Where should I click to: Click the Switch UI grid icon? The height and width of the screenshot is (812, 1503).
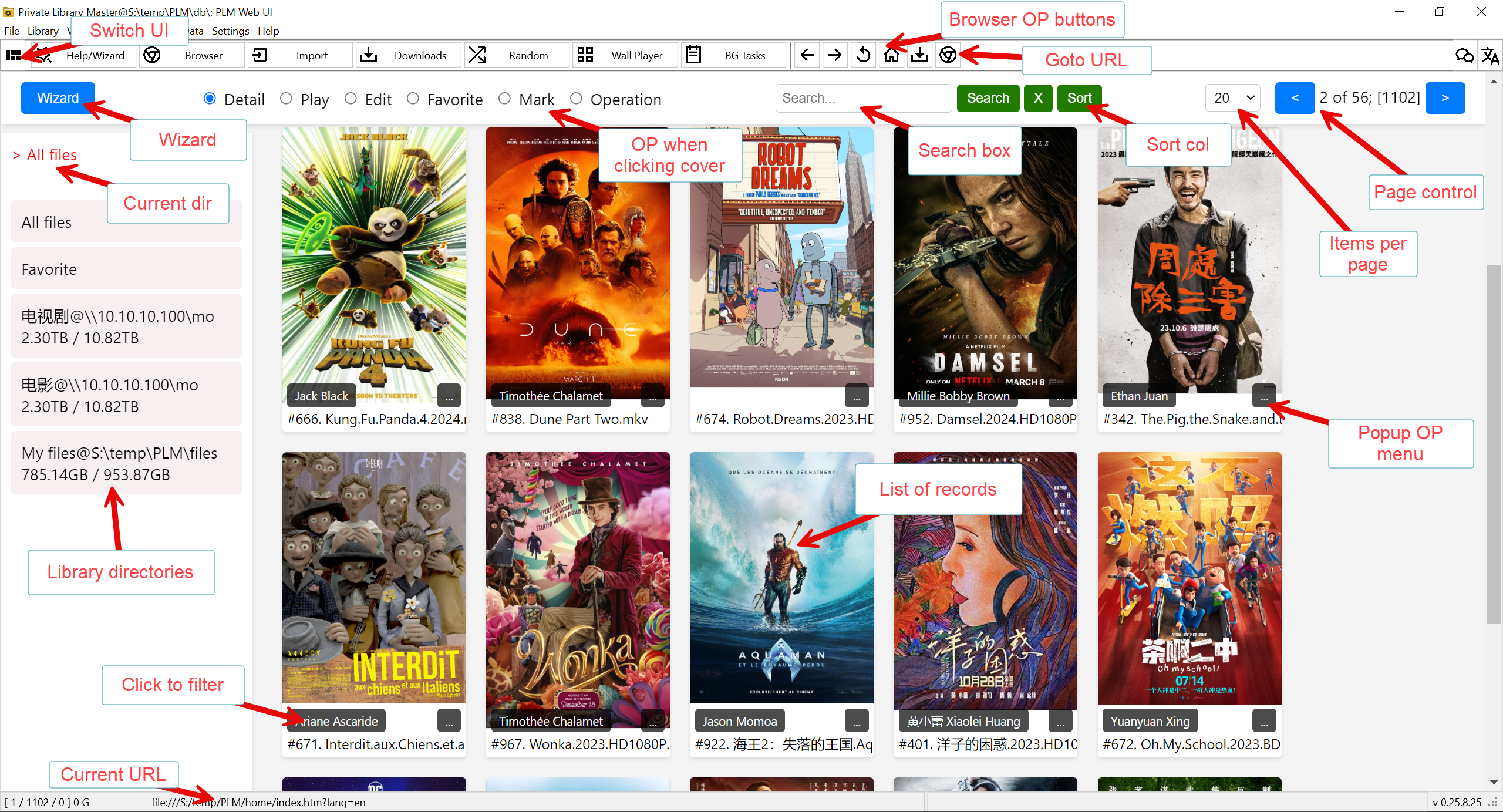13,55
